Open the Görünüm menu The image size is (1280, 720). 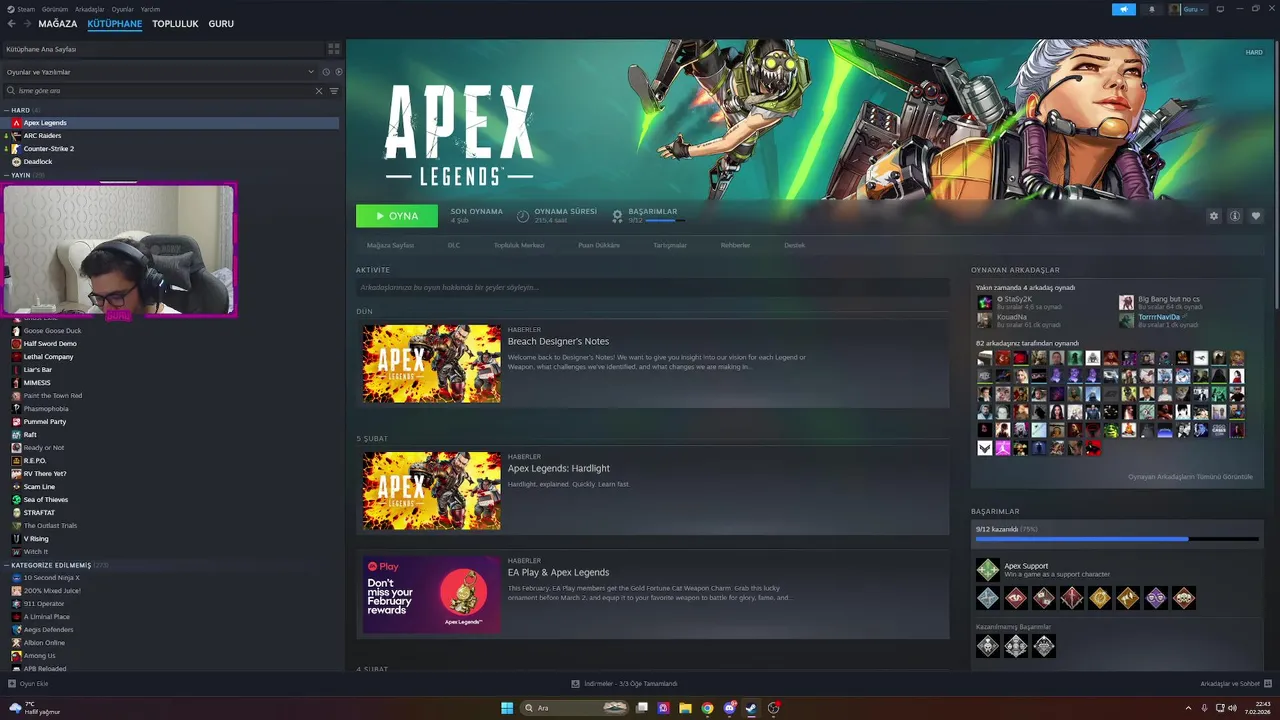(x=56, y=9)
